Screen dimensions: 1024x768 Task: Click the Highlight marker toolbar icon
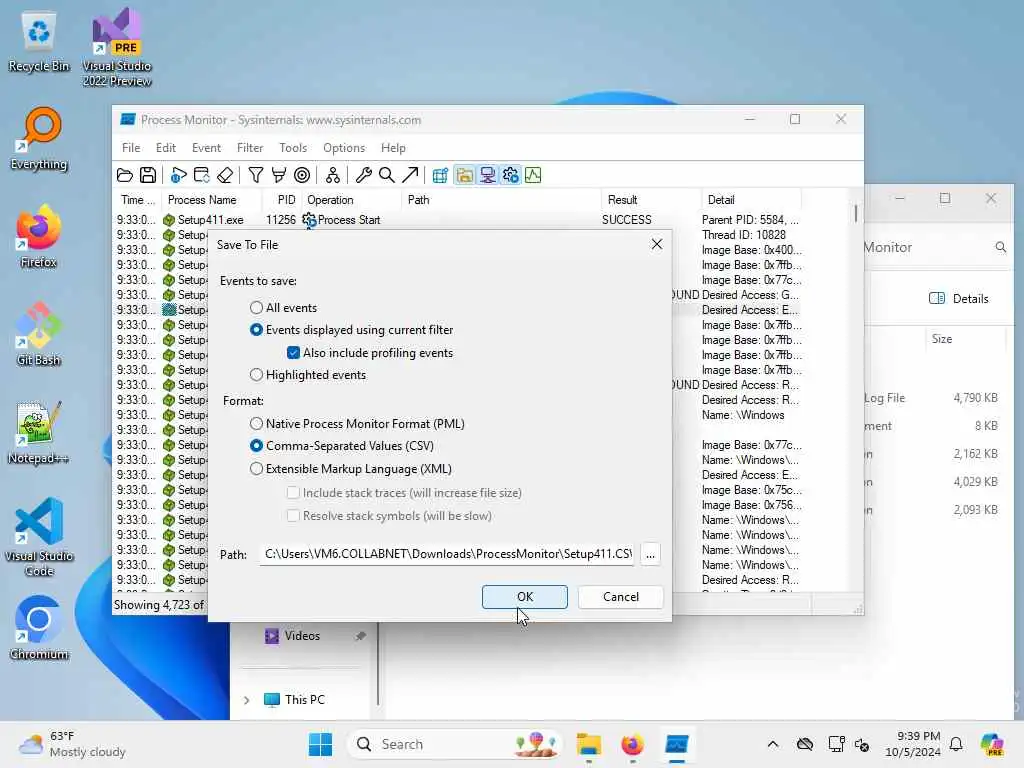[x=279, y=175]
